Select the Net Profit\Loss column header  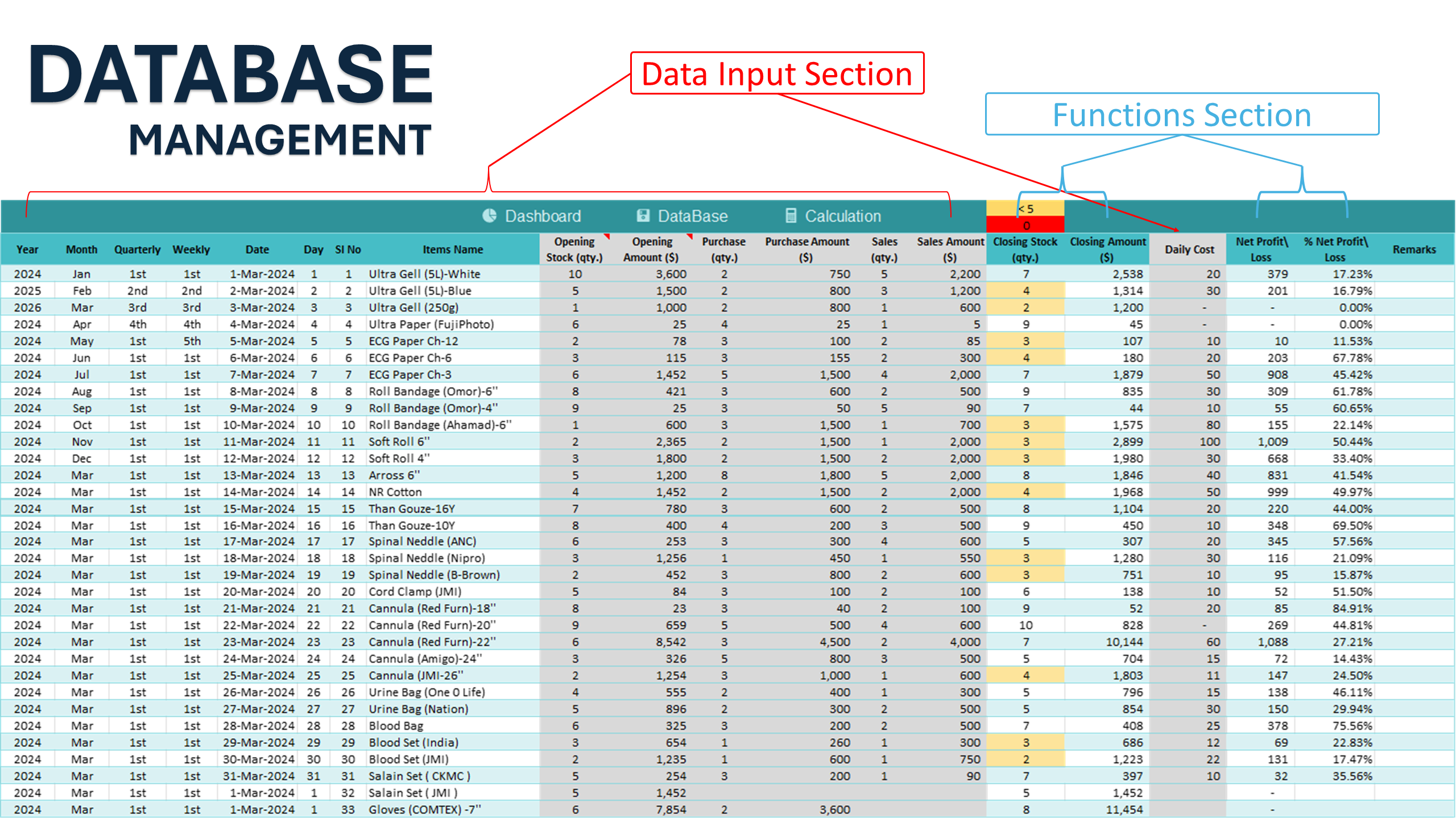point(1261,249)
